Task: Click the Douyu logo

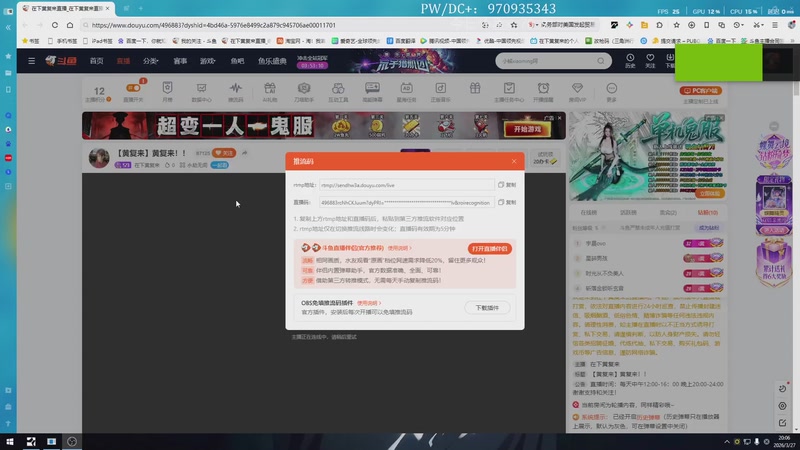Action: click(61, 61)
